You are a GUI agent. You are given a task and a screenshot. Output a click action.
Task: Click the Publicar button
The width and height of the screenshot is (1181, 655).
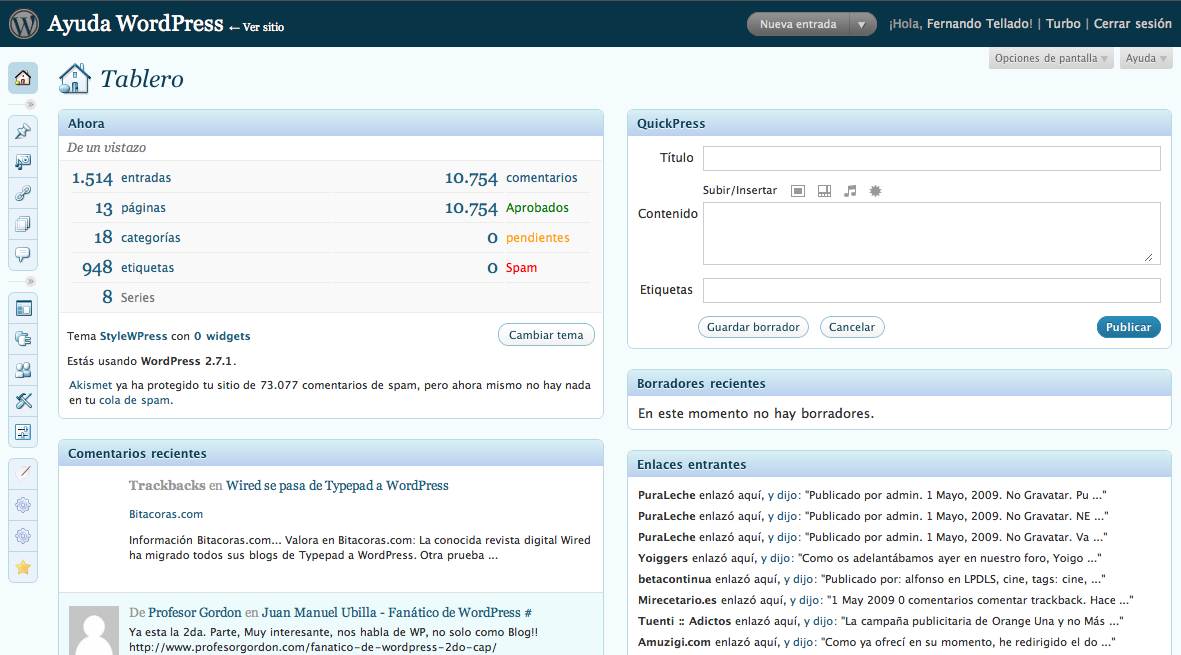point(1128,327)
